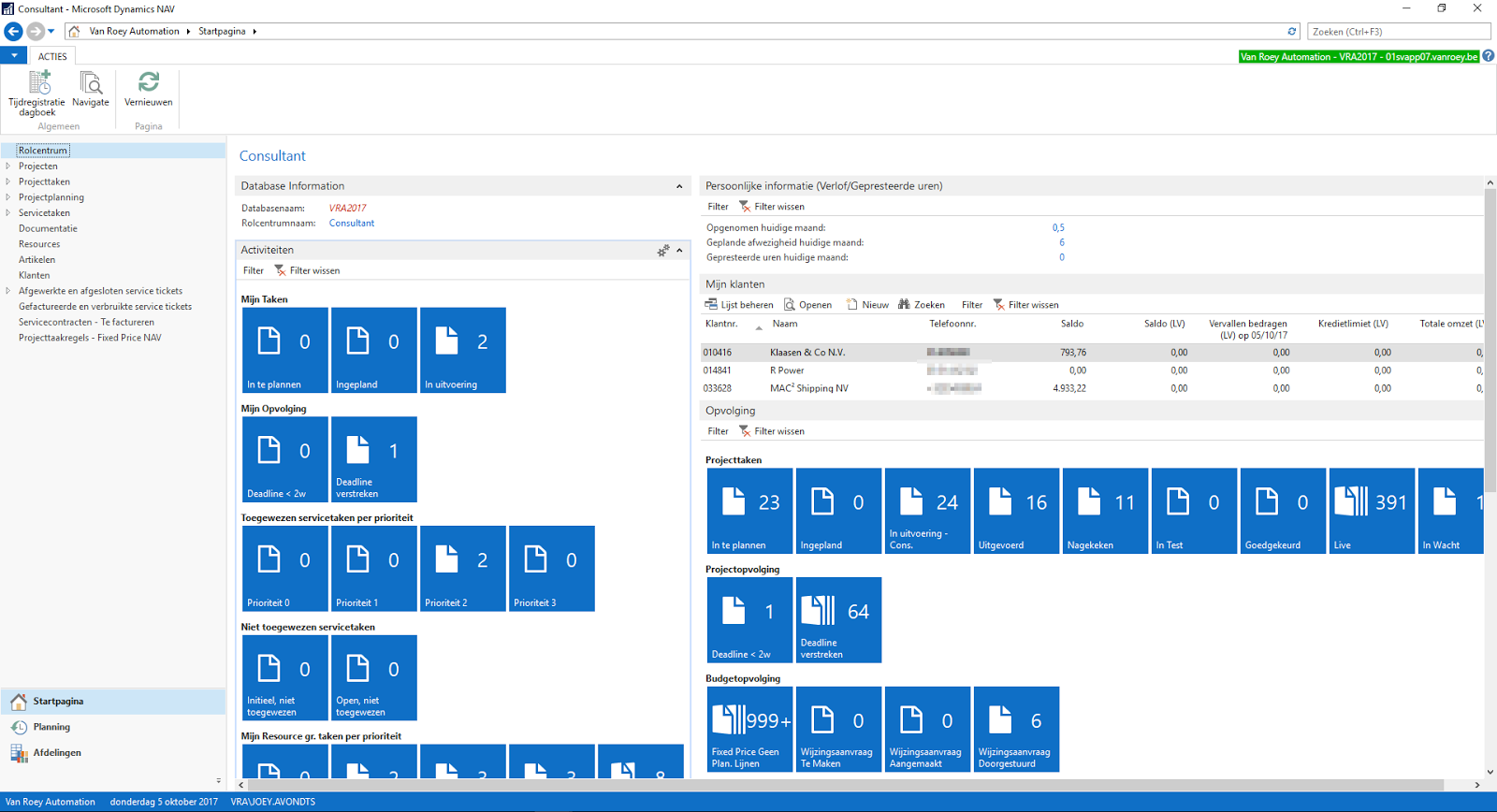This screenshot has width=1497, height=812.
Task: Open 'Open, niet toegewezen' tile
Action: pyautogui.click(x=374, y=678)
